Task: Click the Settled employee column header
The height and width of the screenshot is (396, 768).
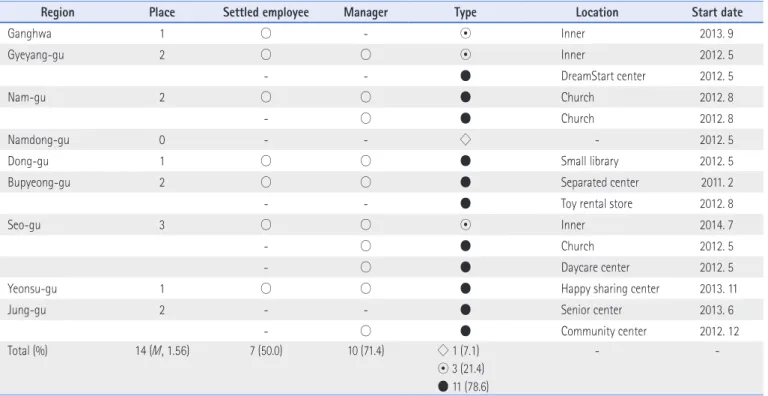Action: 265,12
